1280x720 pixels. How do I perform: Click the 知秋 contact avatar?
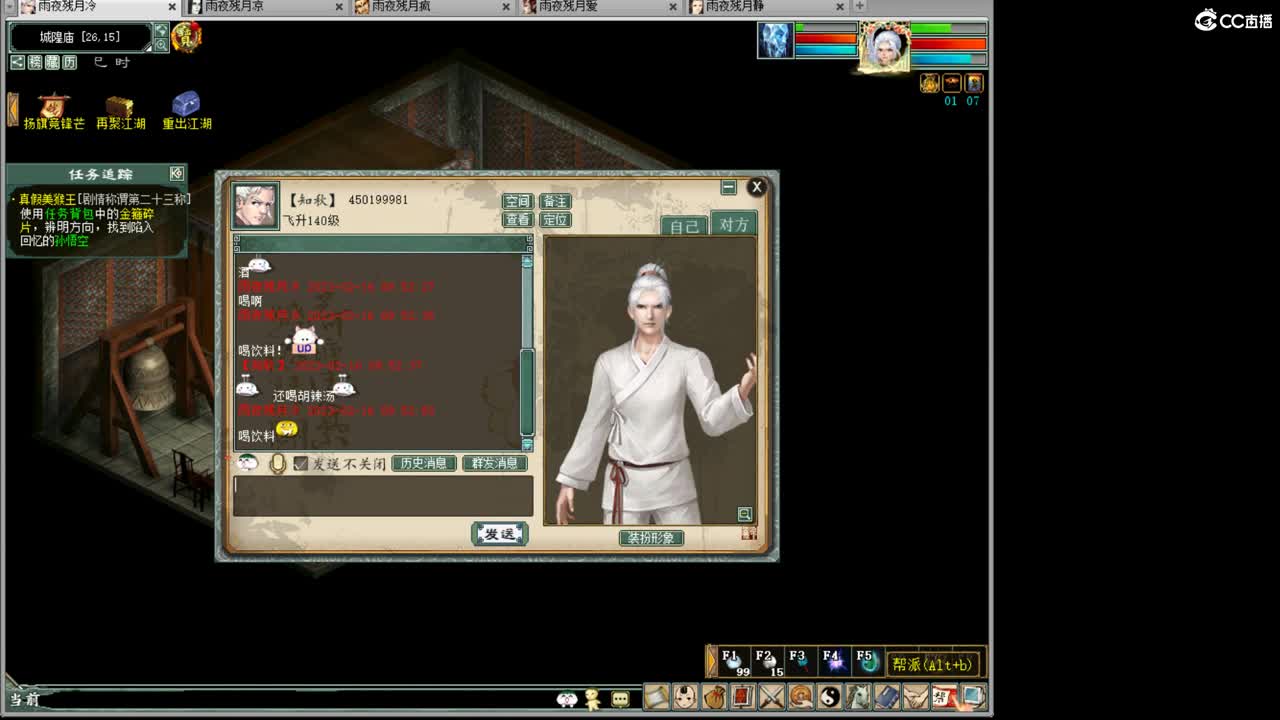click(x=256, y=206)
